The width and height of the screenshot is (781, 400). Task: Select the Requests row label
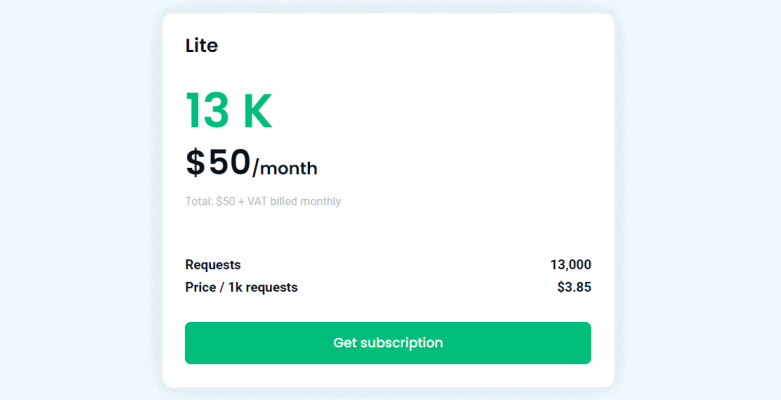pyautogui.click(x=213, y=265)
